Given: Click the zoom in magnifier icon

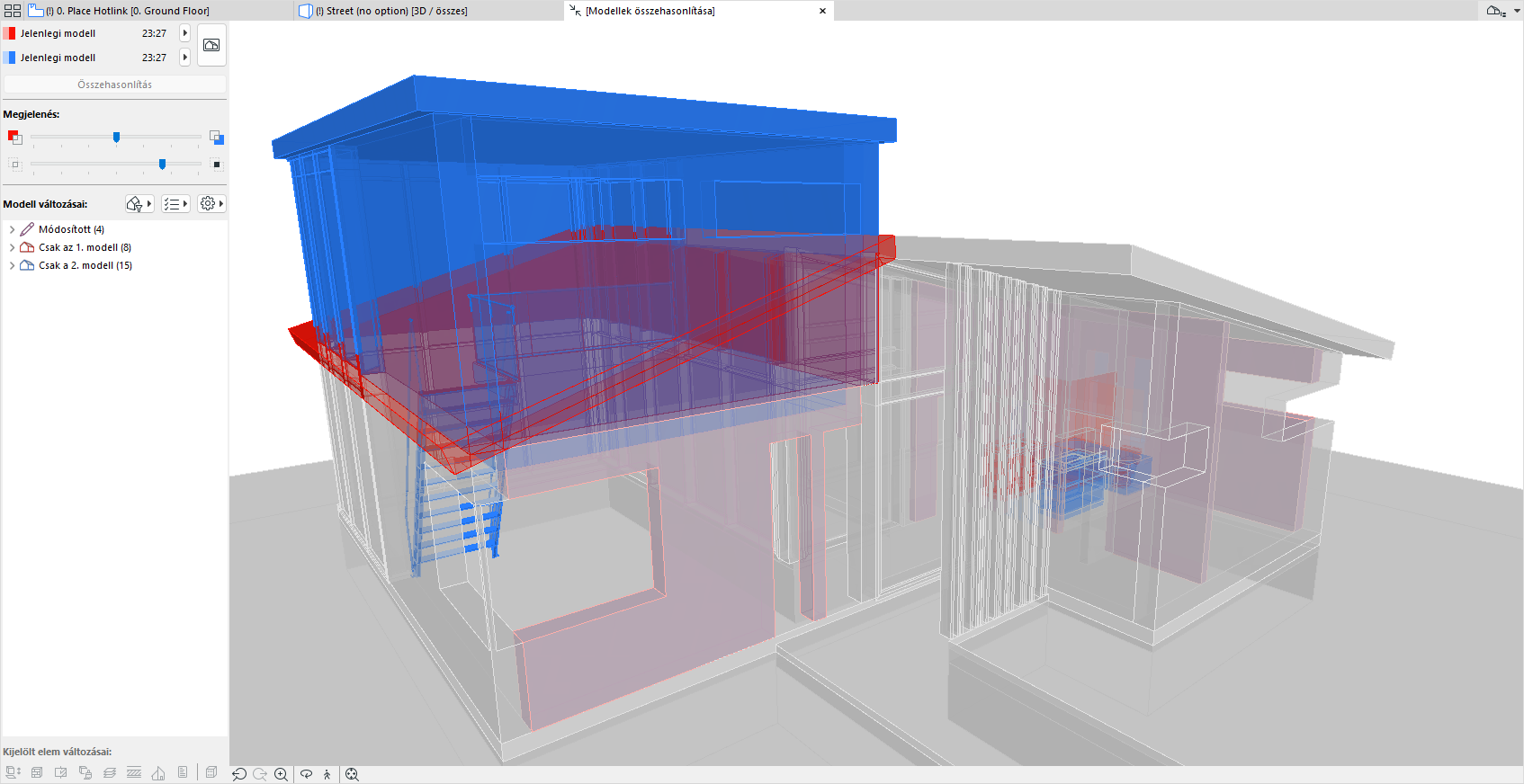Looking at the screenshot, I should 282,774.
